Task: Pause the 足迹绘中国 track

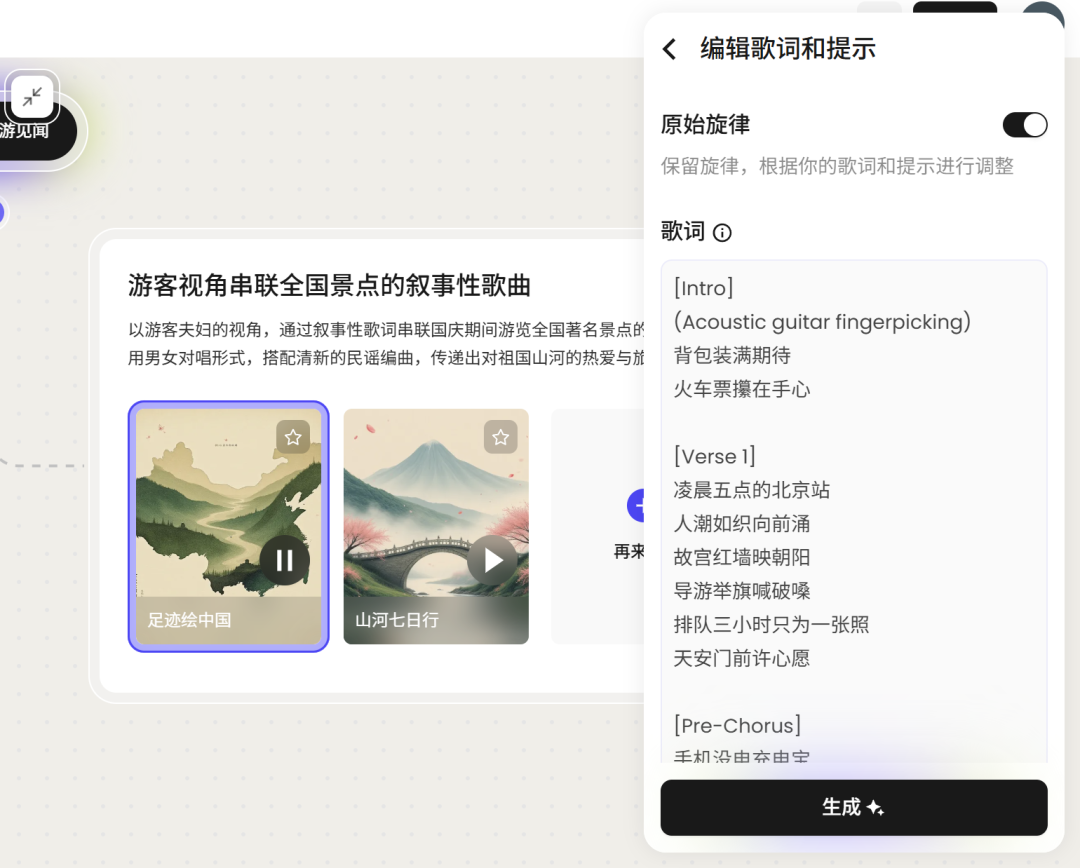Action: coord(284,561)
